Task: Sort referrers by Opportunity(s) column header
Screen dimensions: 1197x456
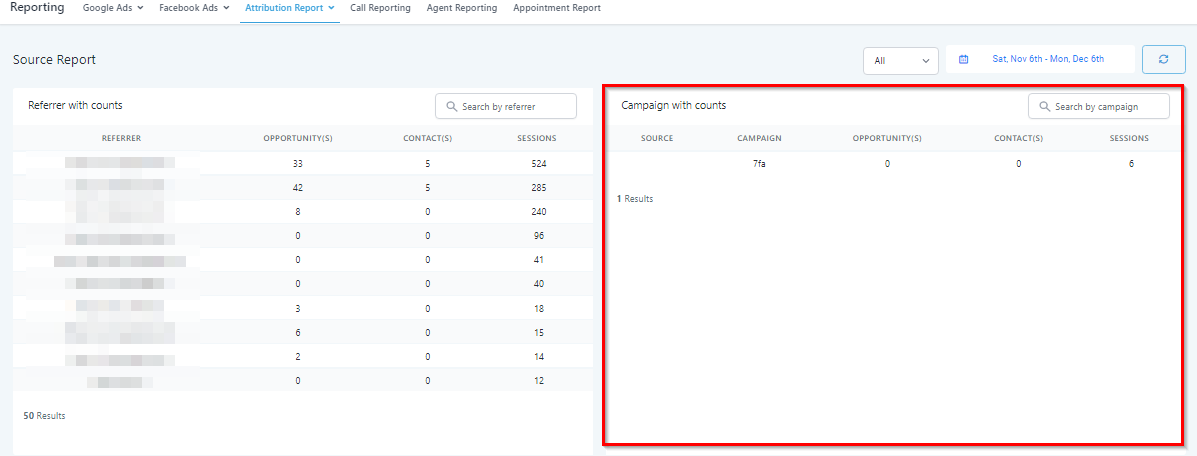Action: 297,138
